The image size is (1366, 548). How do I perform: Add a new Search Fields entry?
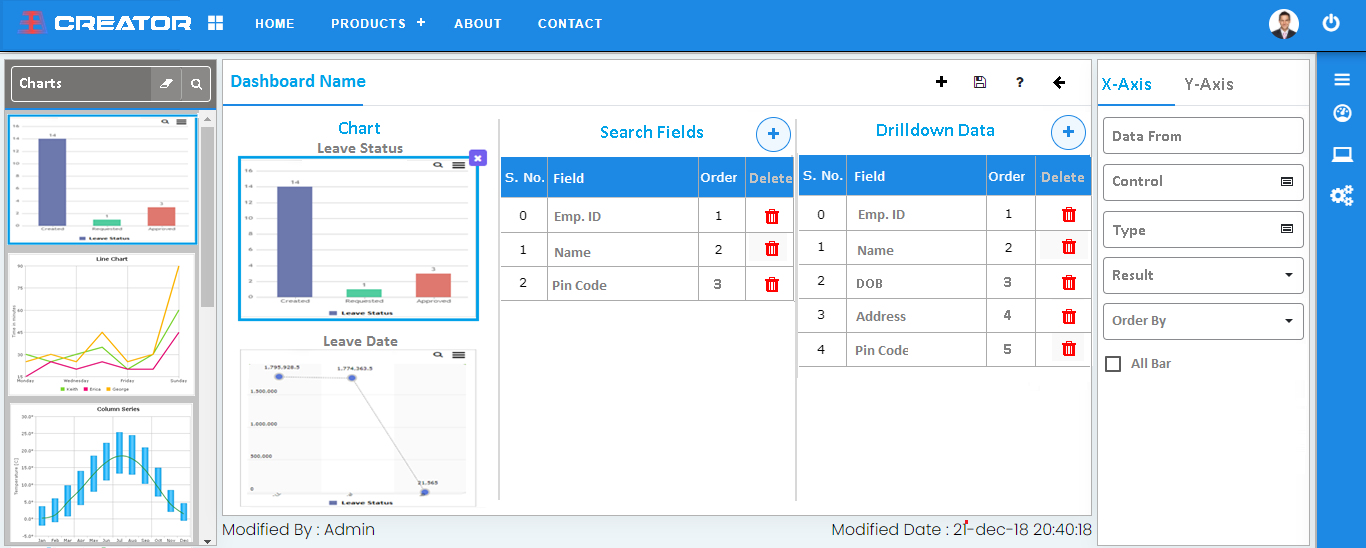773,133
